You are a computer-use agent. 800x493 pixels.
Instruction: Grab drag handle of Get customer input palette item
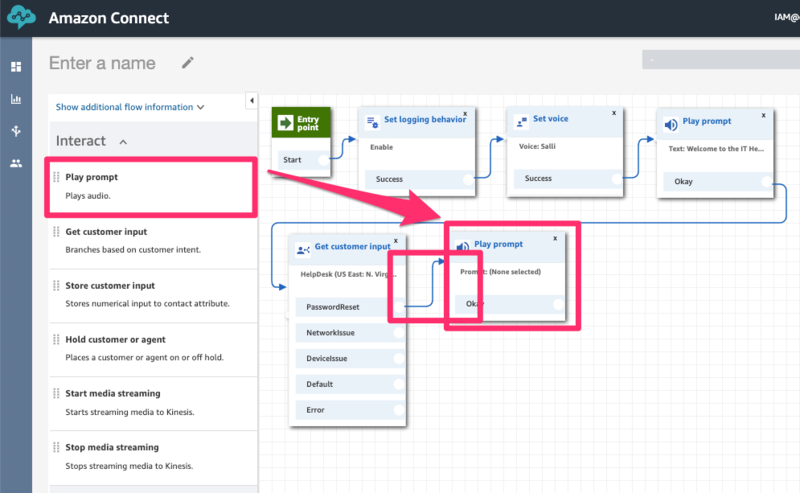click(56, 232)
